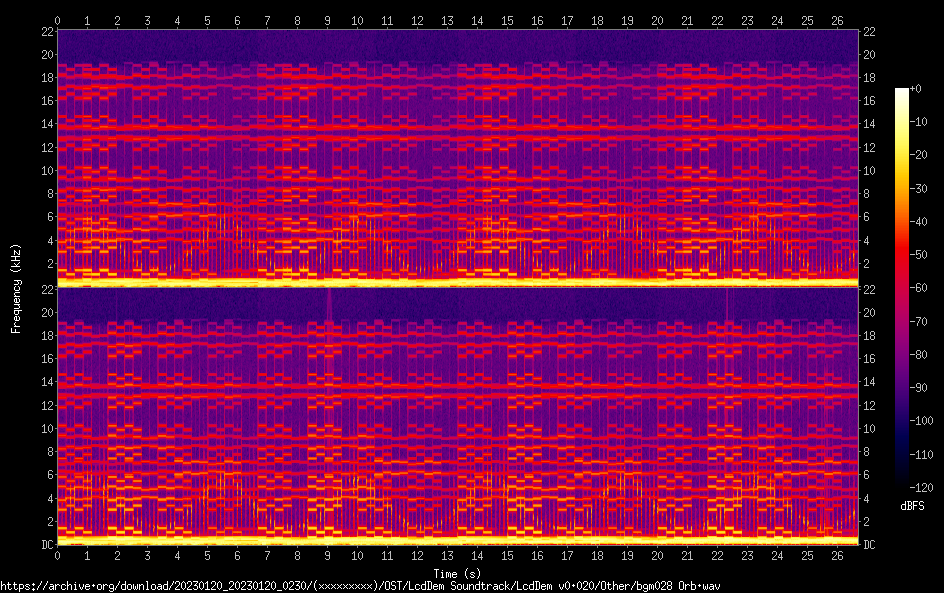
Task: Click the 26 second label on top time axis
Action: [x=837, y=20]
